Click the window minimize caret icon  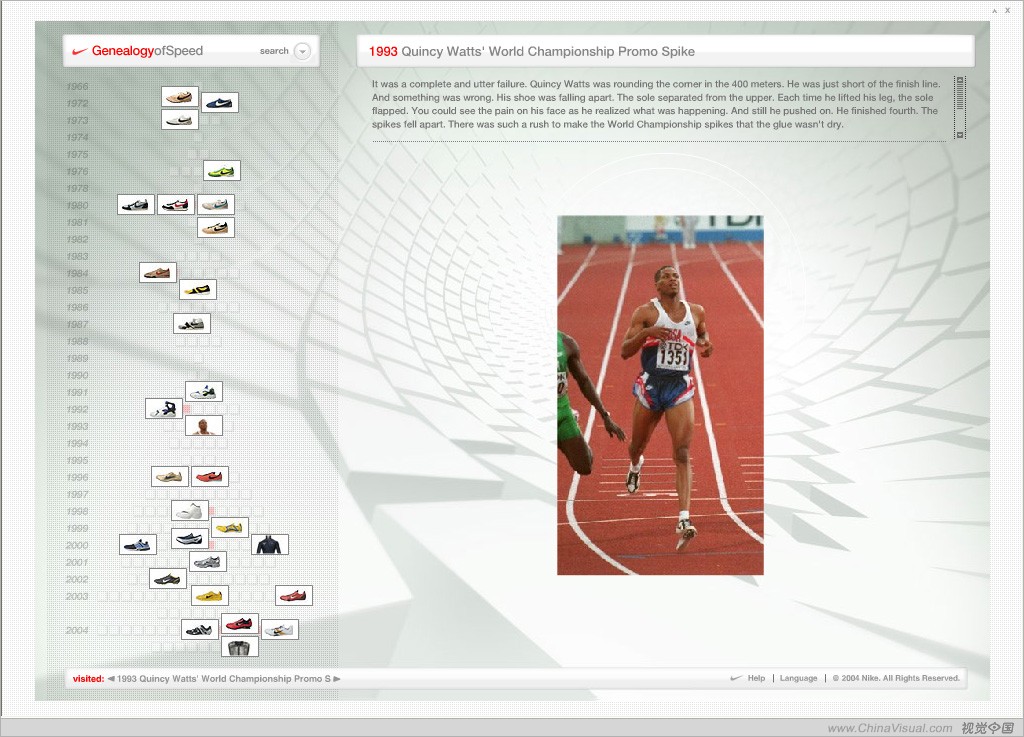[995, 10]
